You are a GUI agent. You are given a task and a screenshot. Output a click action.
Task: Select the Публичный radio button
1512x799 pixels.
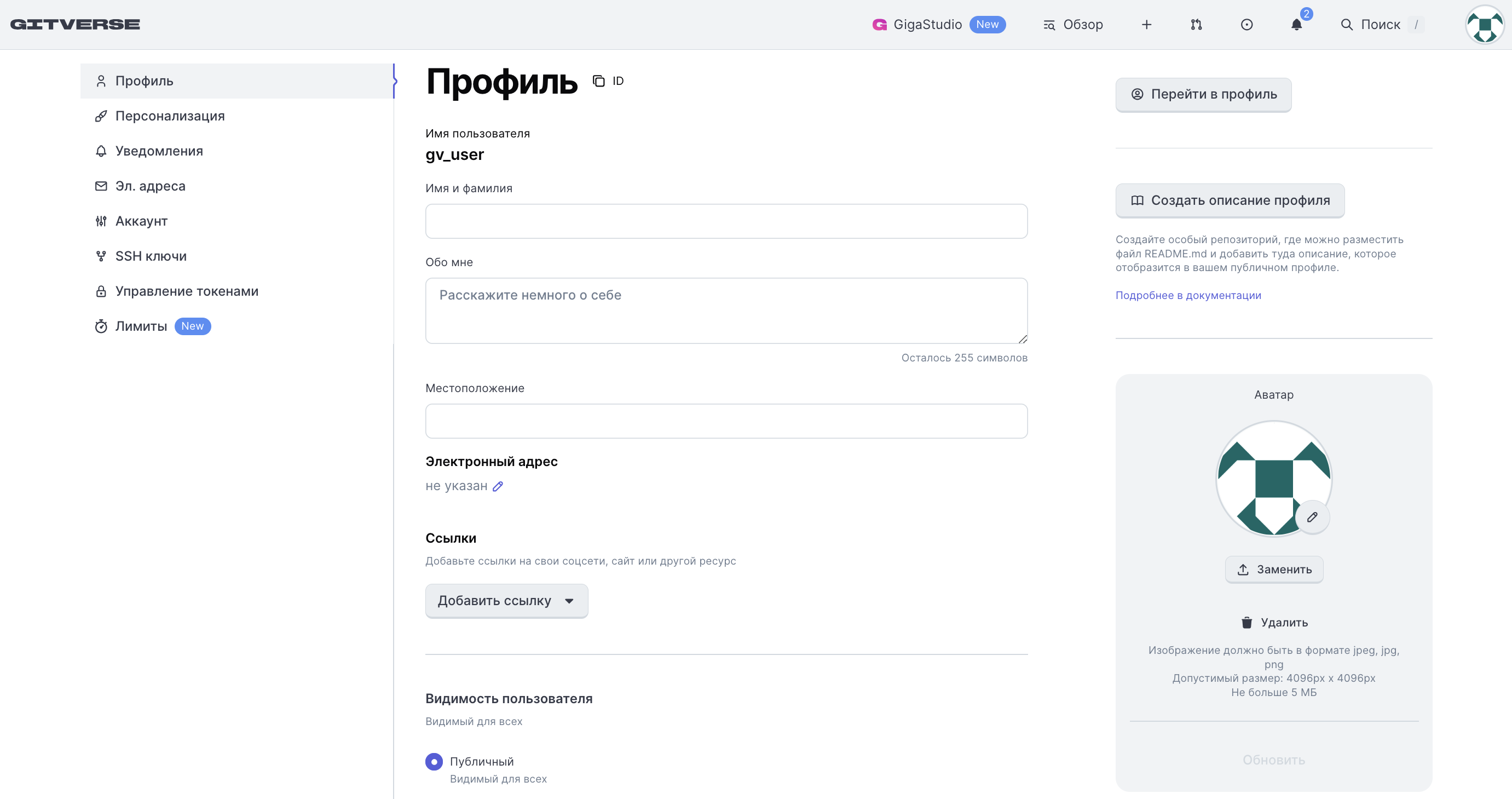(x=434, y=761)
